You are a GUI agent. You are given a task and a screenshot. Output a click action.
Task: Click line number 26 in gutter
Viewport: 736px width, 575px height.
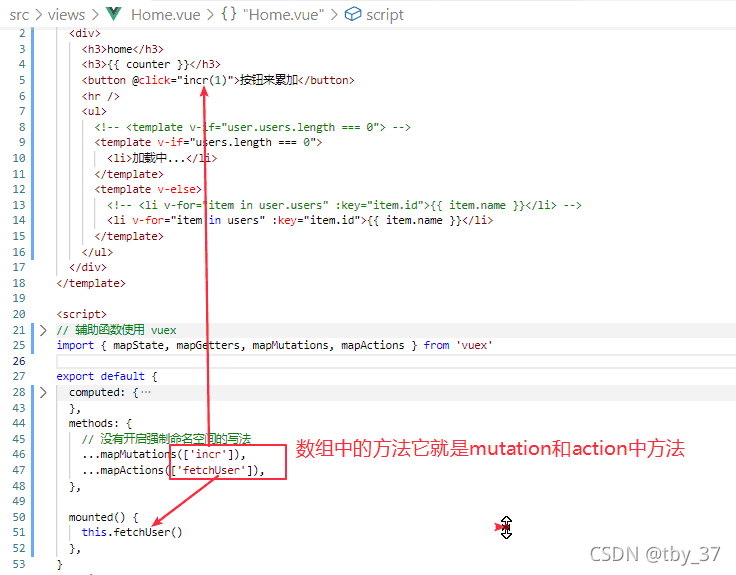tap(19, 361)
